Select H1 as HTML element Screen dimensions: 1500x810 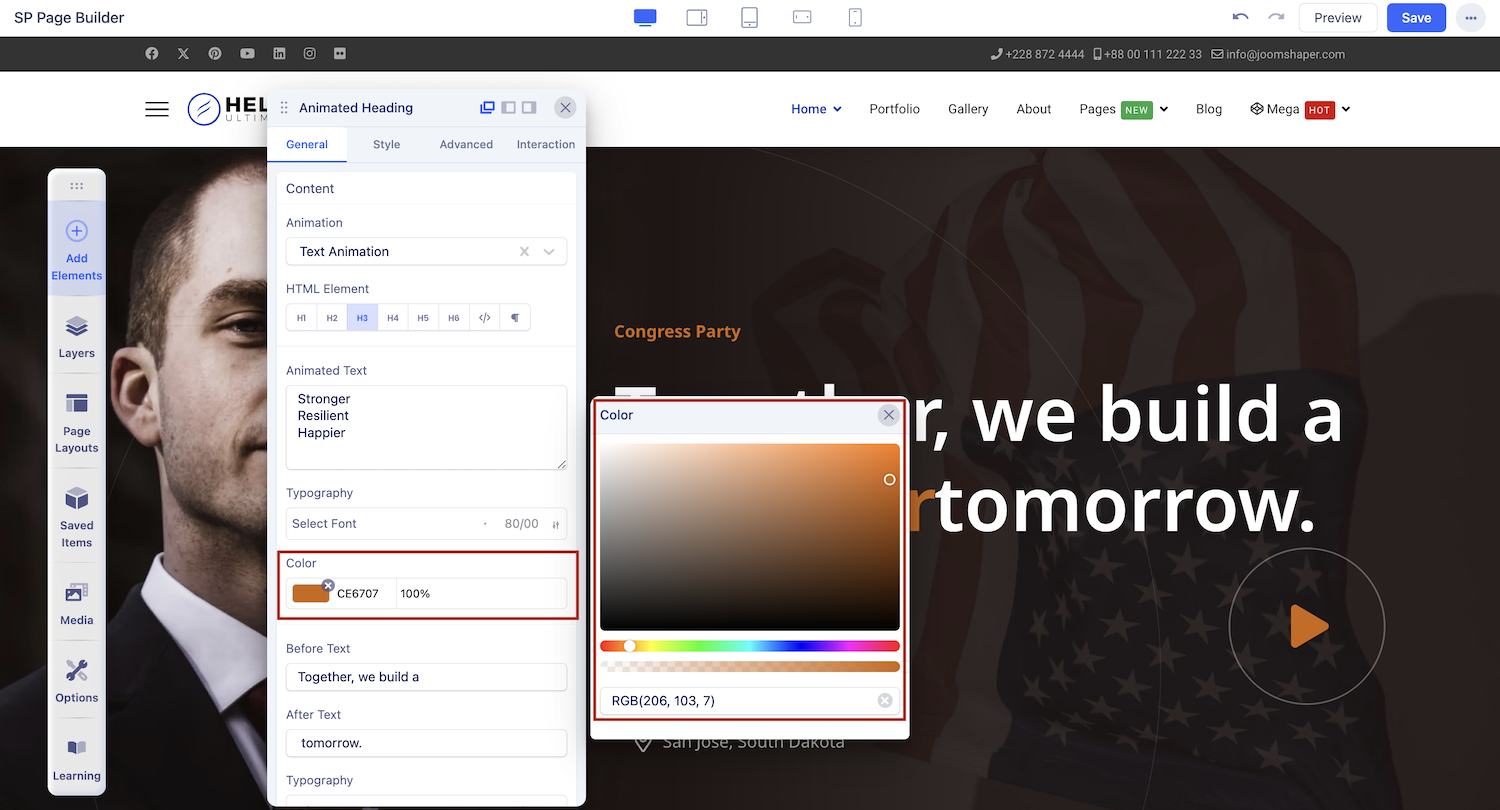coord(301,318)
